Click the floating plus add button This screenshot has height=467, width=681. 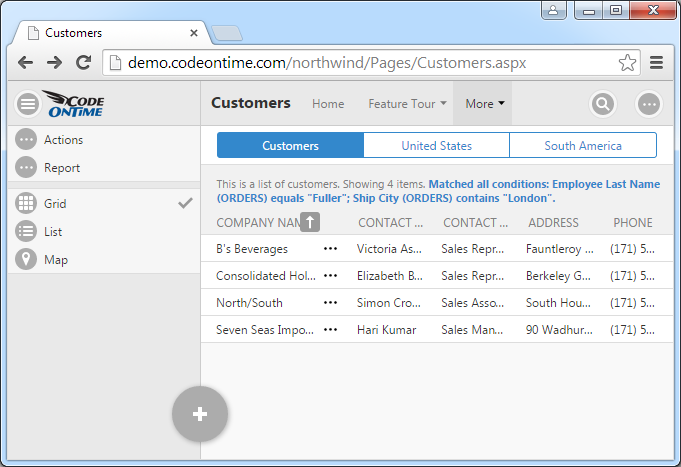click(x=200, y=413)
